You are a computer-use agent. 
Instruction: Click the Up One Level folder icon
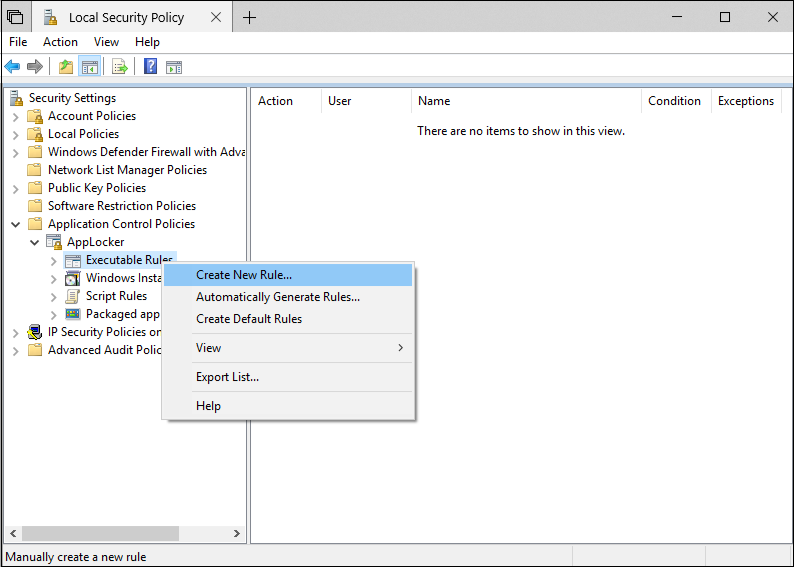66,67
